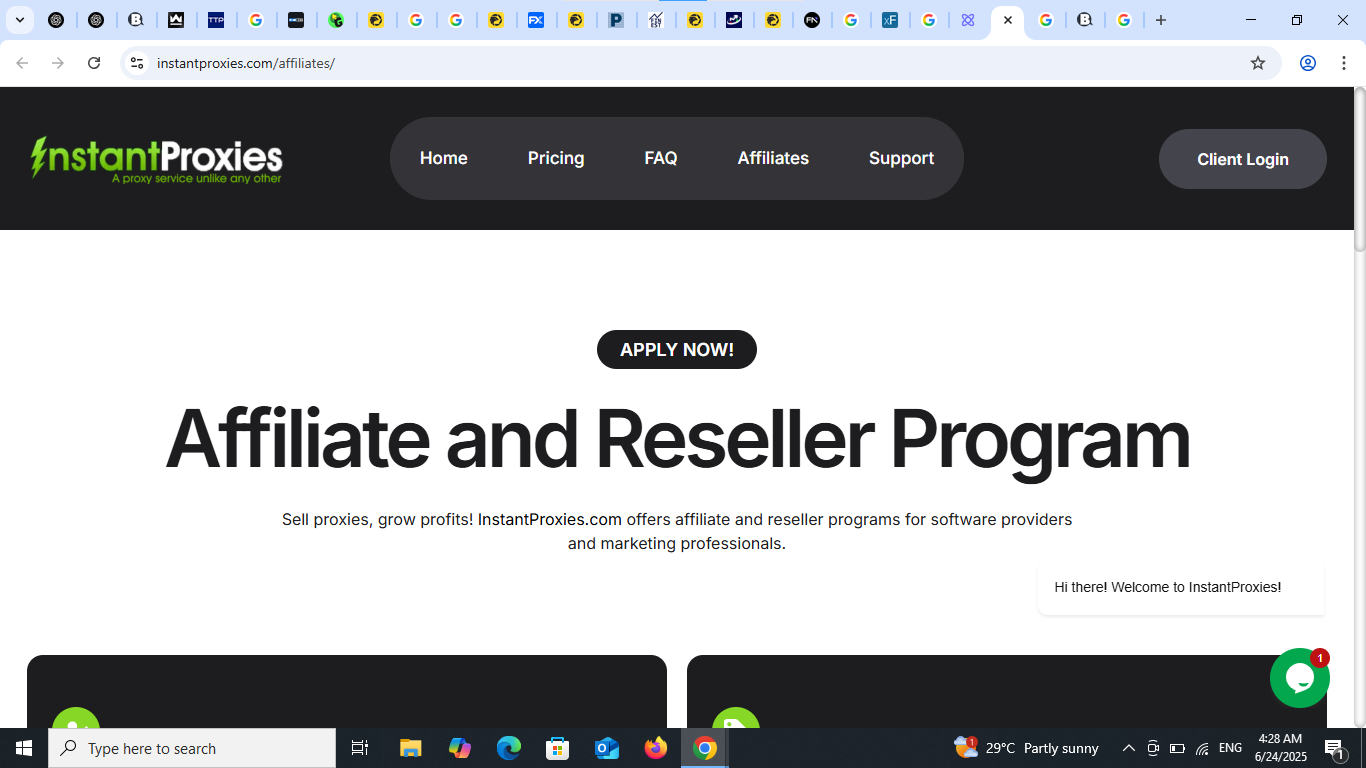The height and width of the screenshot is (768, 1366).
Task: Open the clock showing 4:28 AM
Action: pyautogui.click(x=1280, y=748)
